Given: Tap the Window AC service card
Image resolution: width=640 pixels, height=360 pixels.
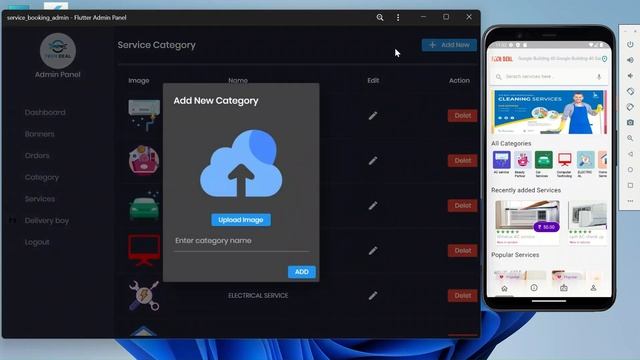Looking at the screenshot, I should 527,222.
